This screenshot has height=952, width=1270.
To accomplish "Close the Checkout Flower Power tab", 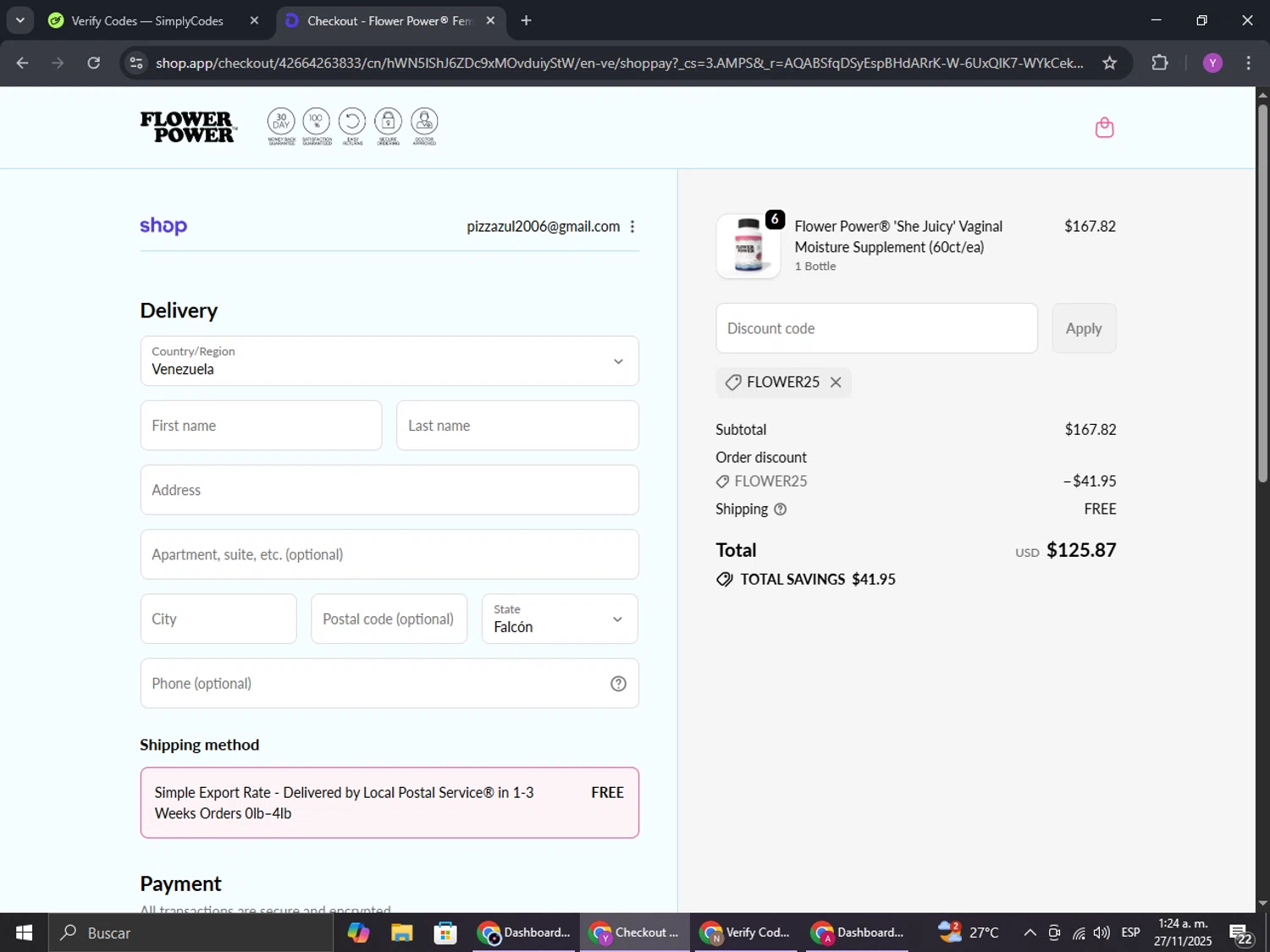I will [x=490, y=20].
